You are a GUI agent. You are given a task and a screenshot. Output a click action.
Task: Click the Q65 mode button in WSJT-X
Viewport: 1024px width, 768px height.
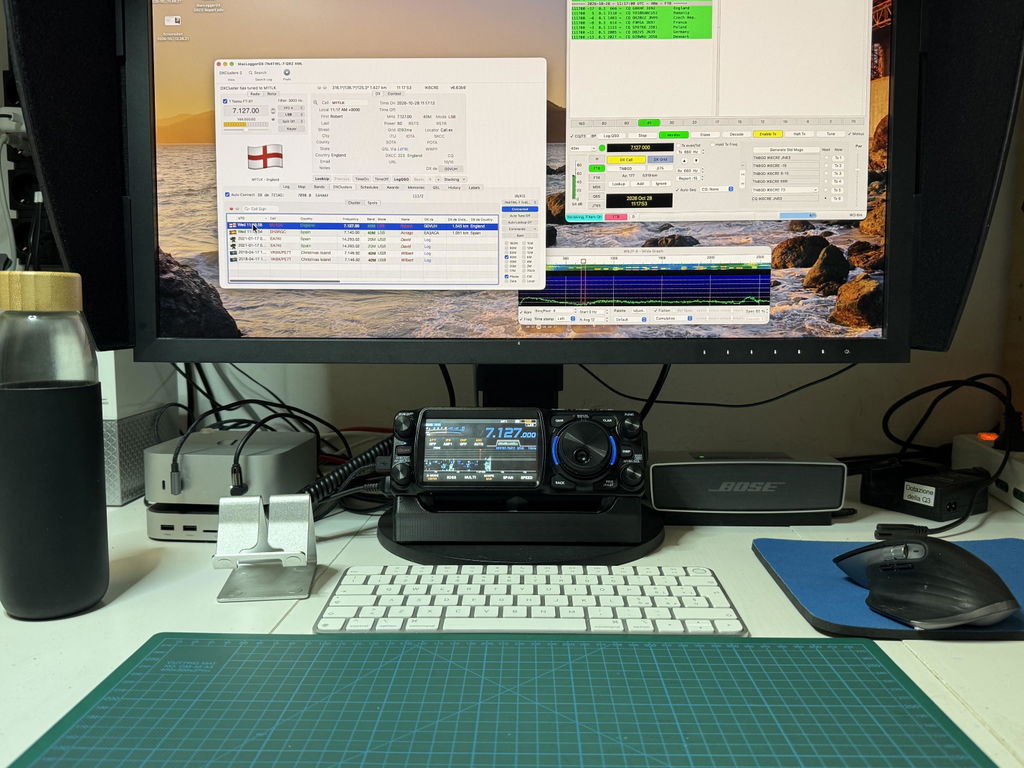(597, 196)
